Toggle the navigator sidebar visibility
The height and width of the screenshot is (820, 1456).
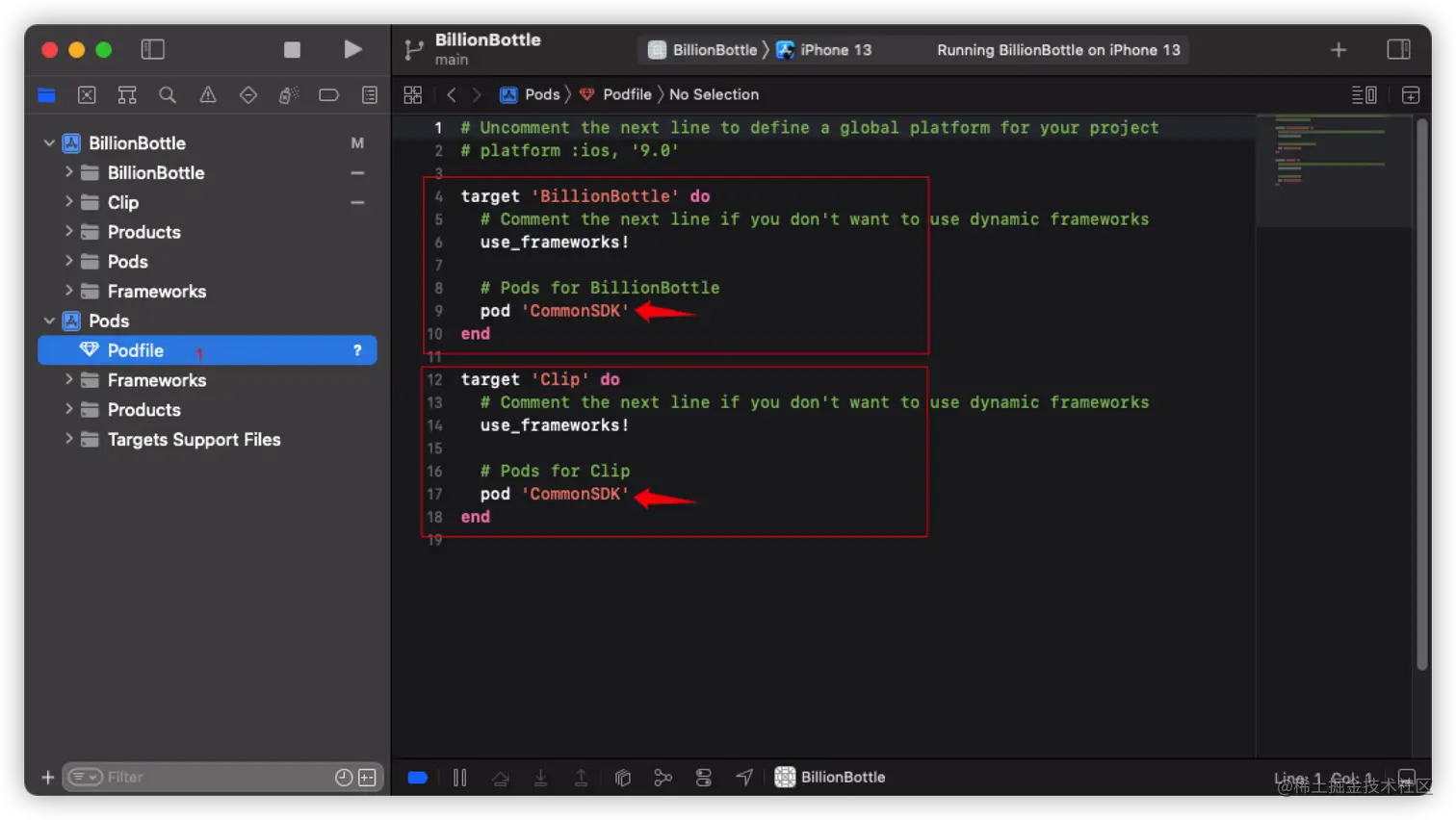[x=153, y=49]
